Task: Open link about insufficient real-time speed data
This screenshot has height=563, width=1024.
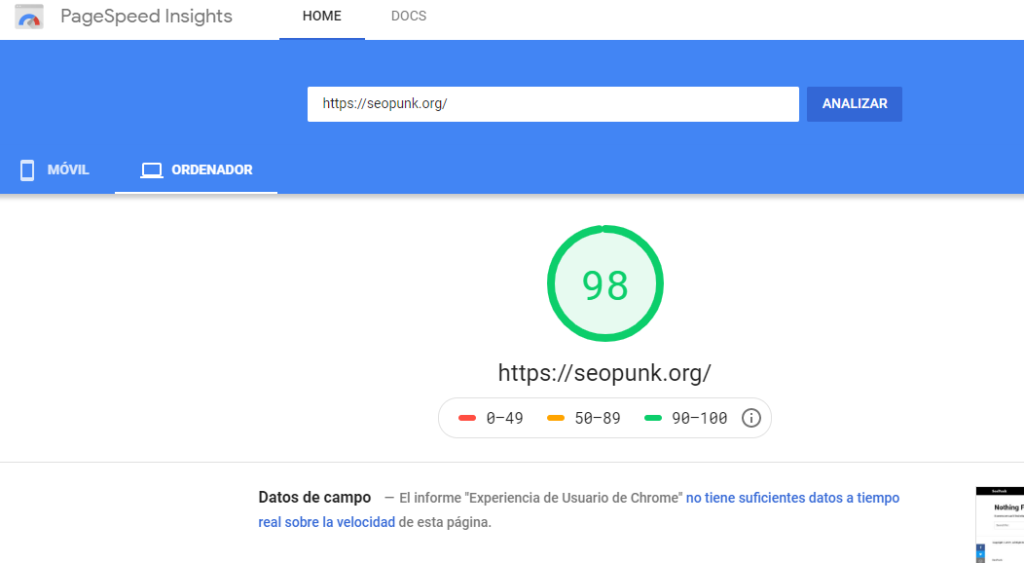Action: coord(579,510)
